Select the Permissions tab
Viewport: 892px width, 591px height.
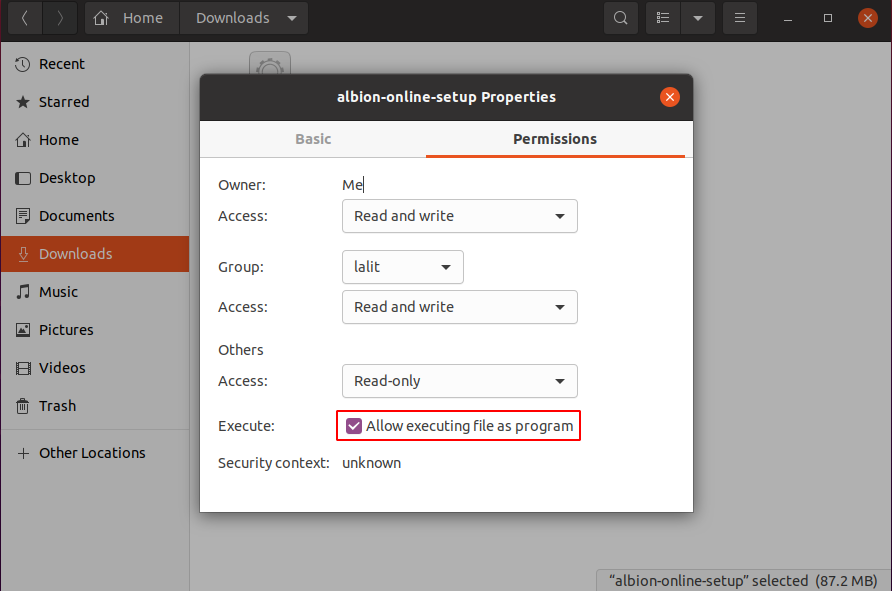[x=555, y=139]
